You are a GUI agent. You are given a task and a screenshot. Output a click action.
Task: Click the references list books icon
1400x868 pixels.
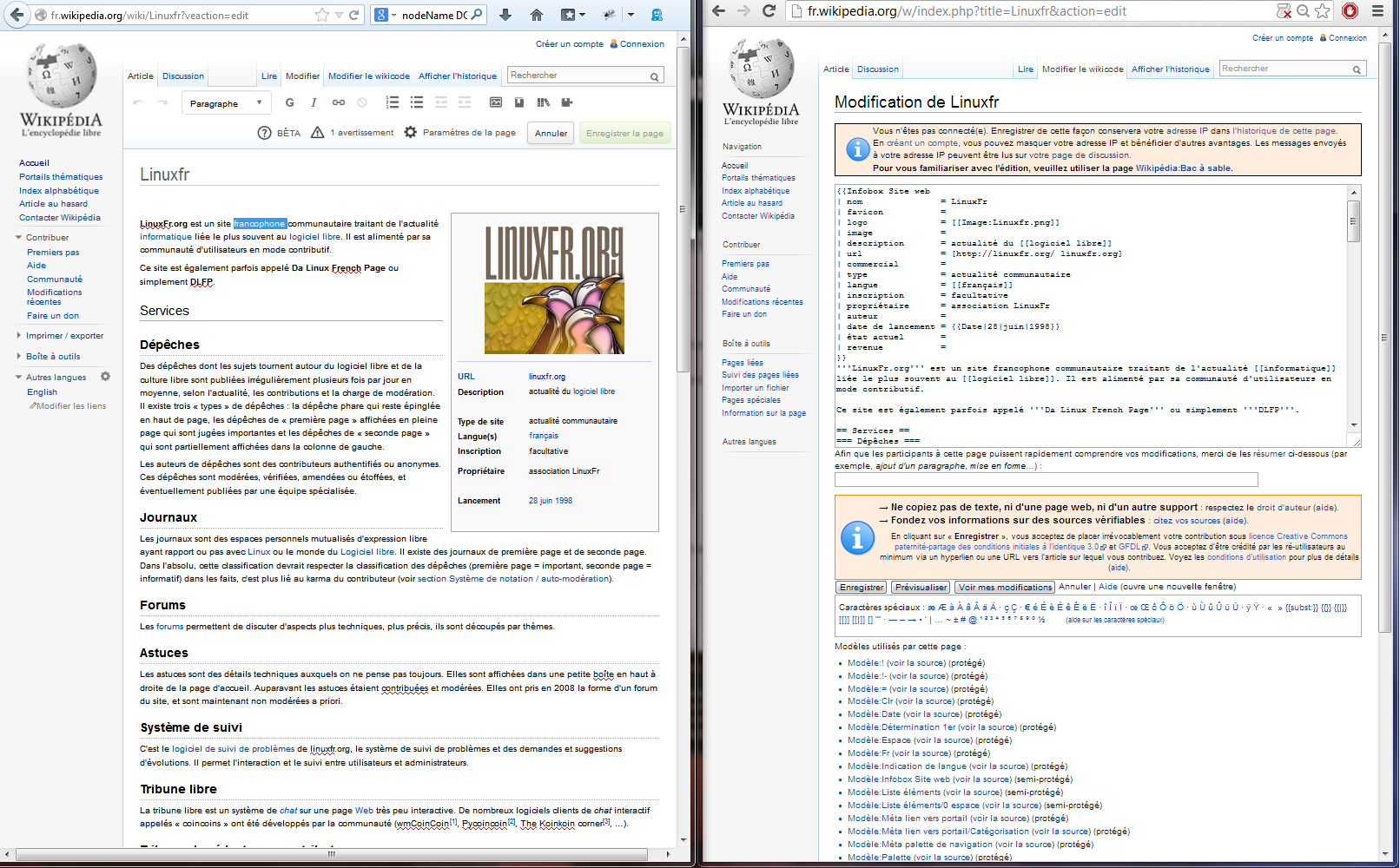(x=544, y=102)
